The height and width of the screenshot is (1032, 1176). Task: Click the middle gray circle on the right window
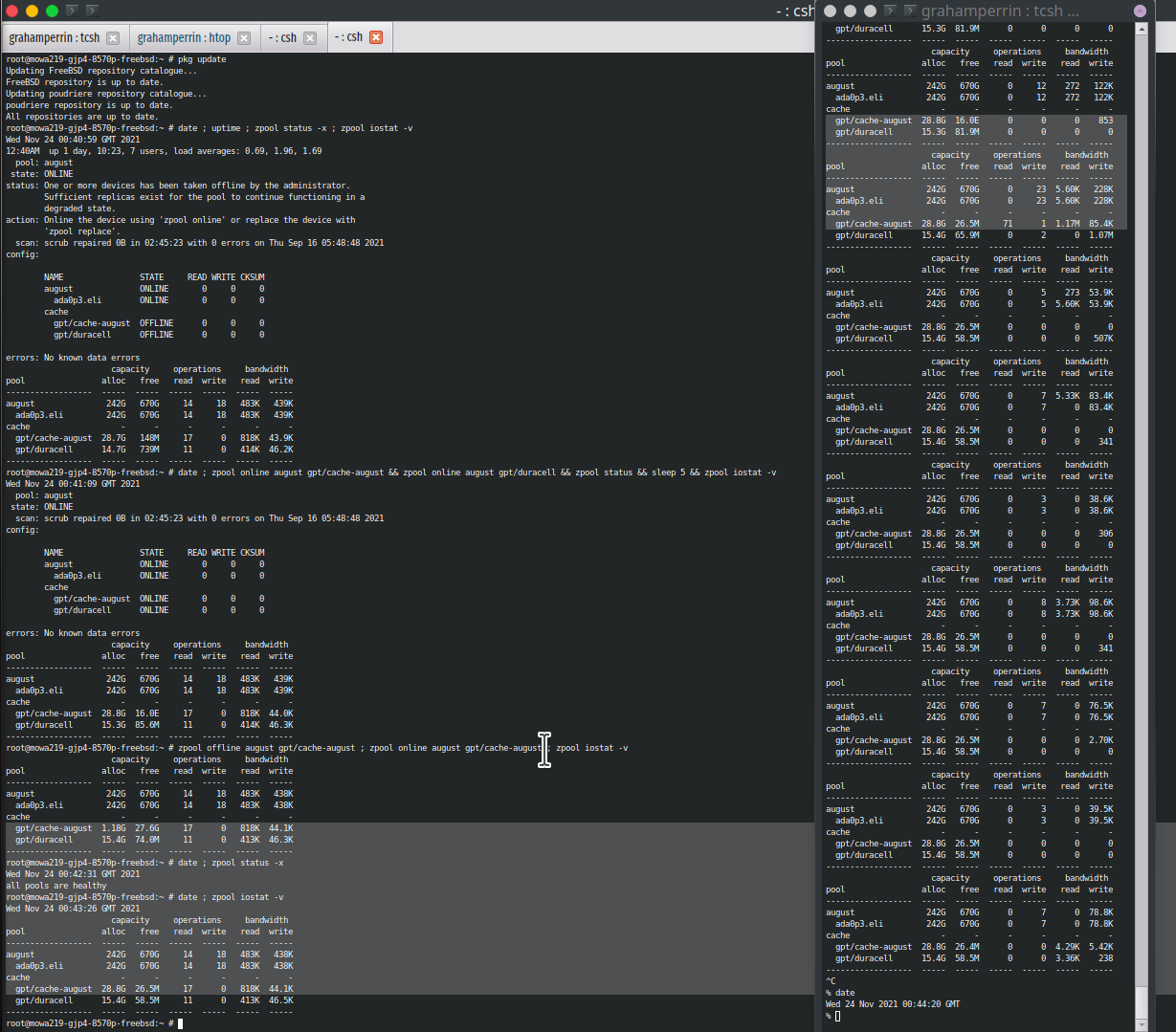851,11
